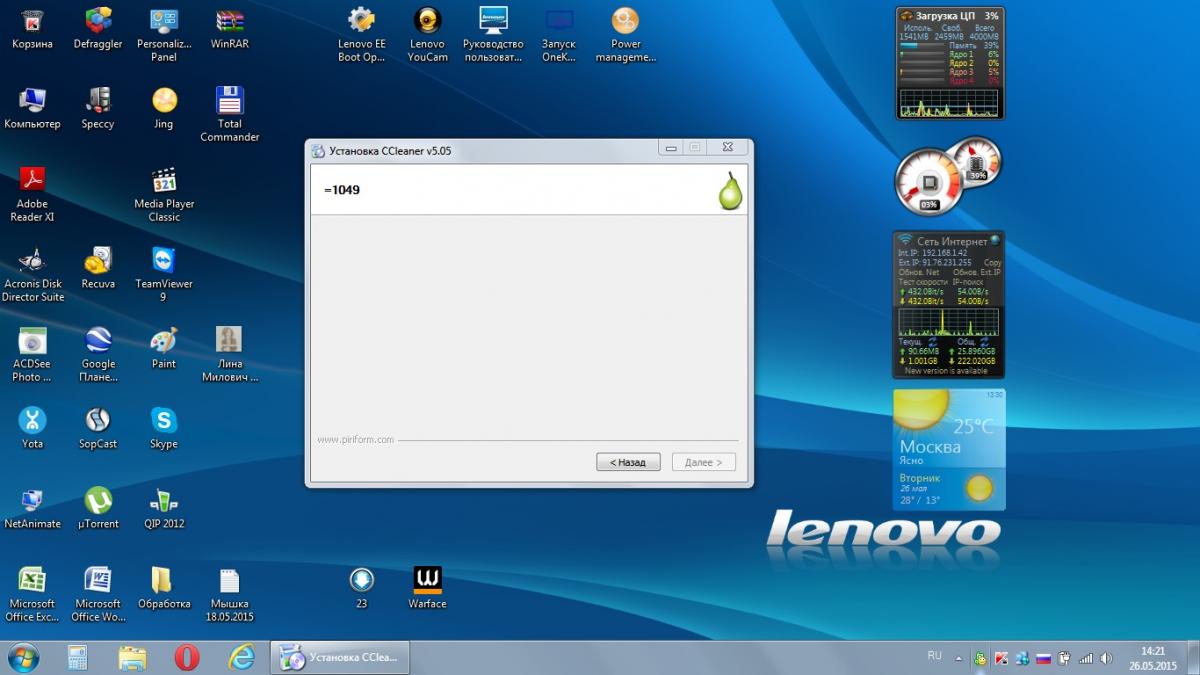Launch WinRAR from the desktop
The image size is (1200, 675).
[230, 22]
